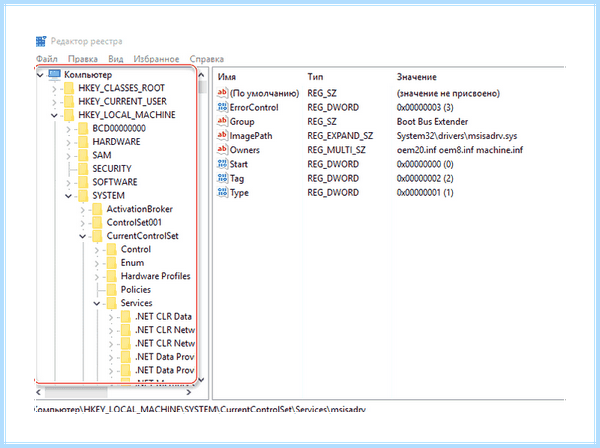Click tree scroll down arrow

pos(202,380)
